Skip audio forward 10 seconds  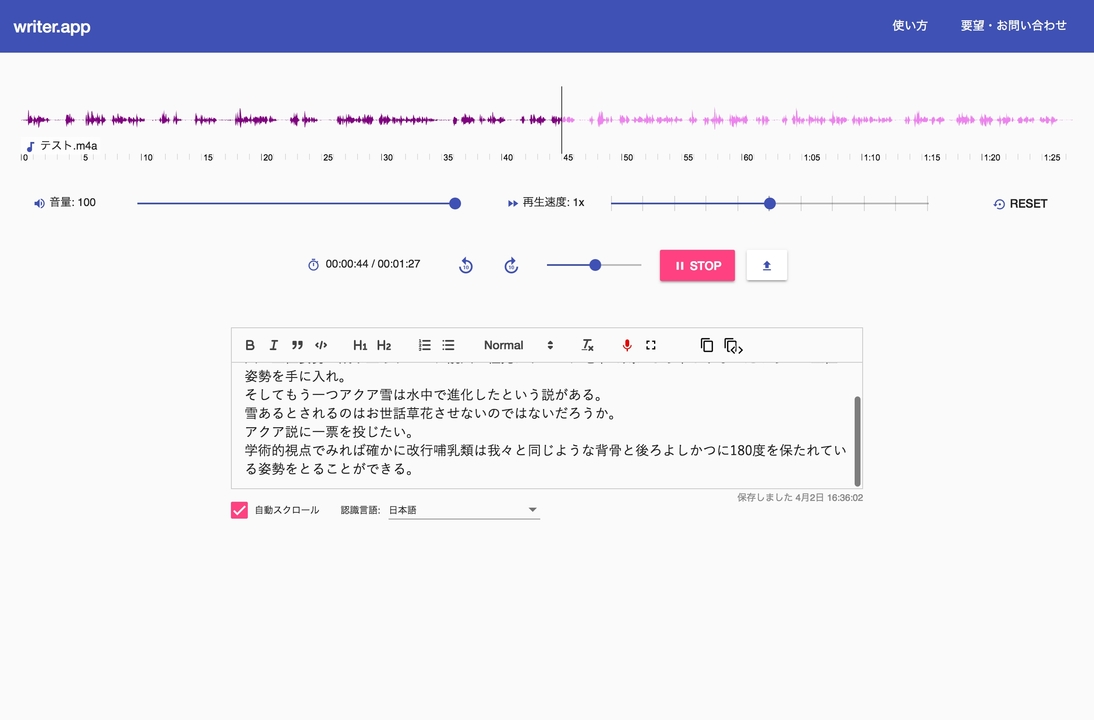[511, 266]
